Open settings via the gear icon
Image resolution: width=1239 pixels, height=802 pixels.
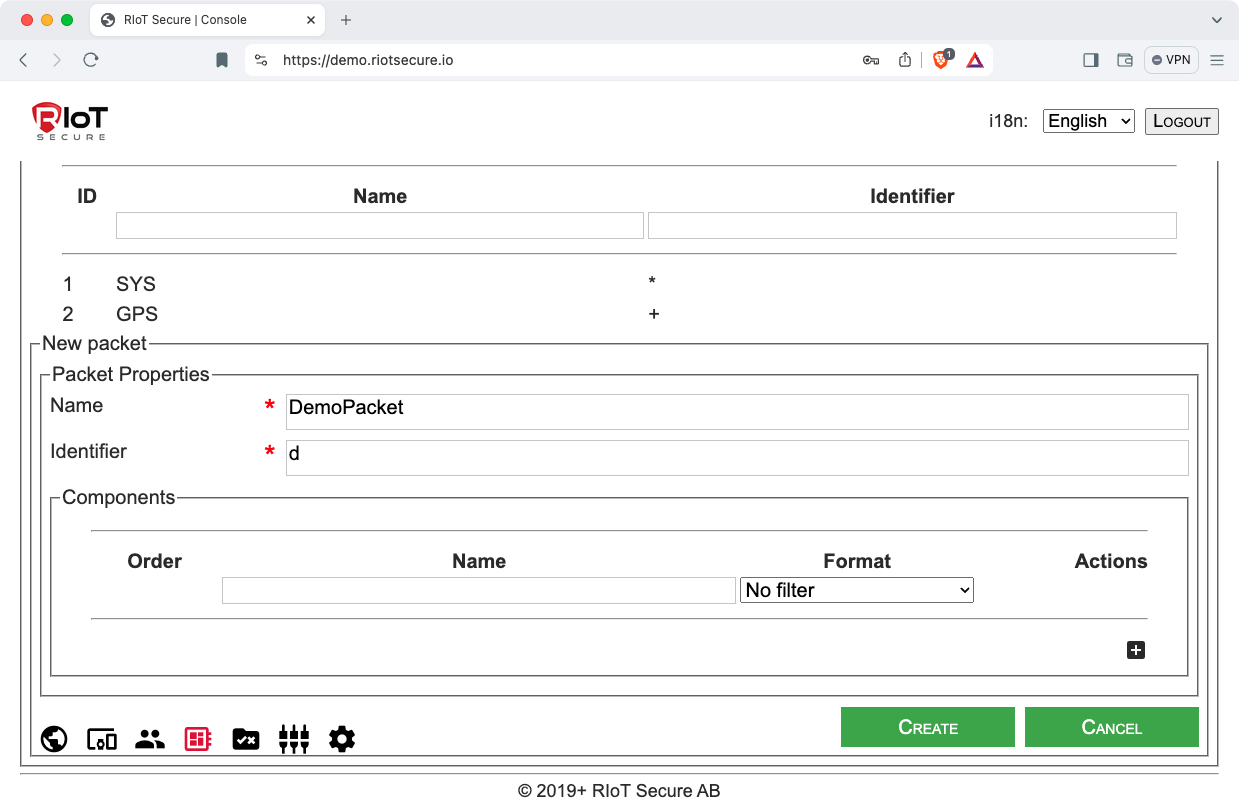coord(342,739)
